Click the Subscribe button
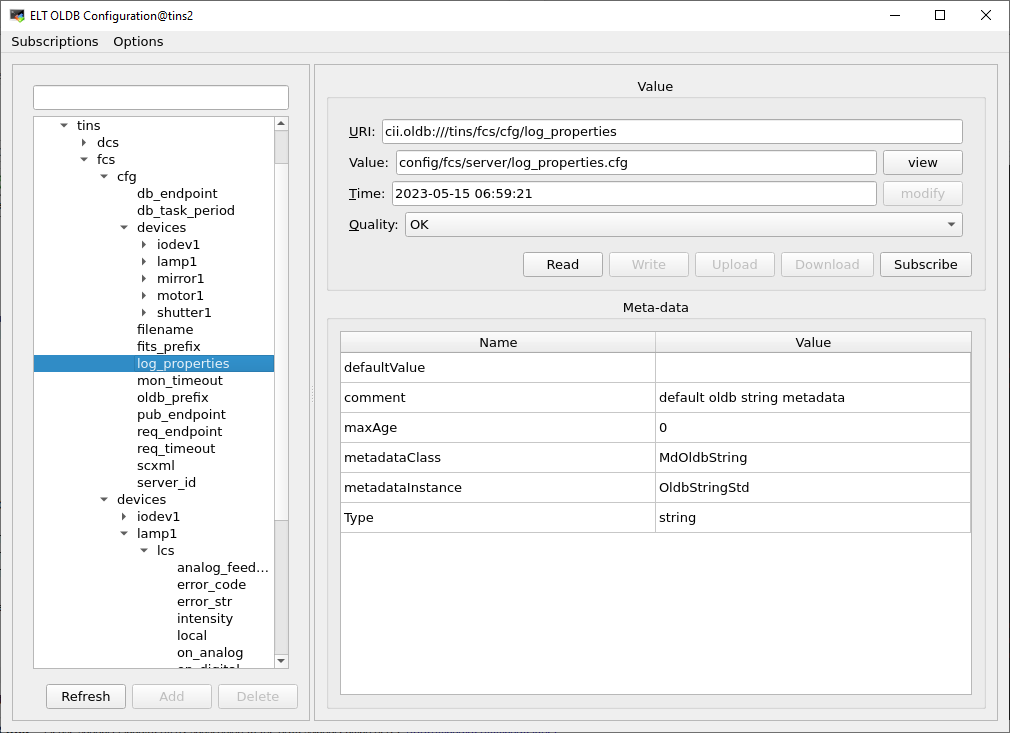The width and height of the screenshot is (1010, 733). 925,264
